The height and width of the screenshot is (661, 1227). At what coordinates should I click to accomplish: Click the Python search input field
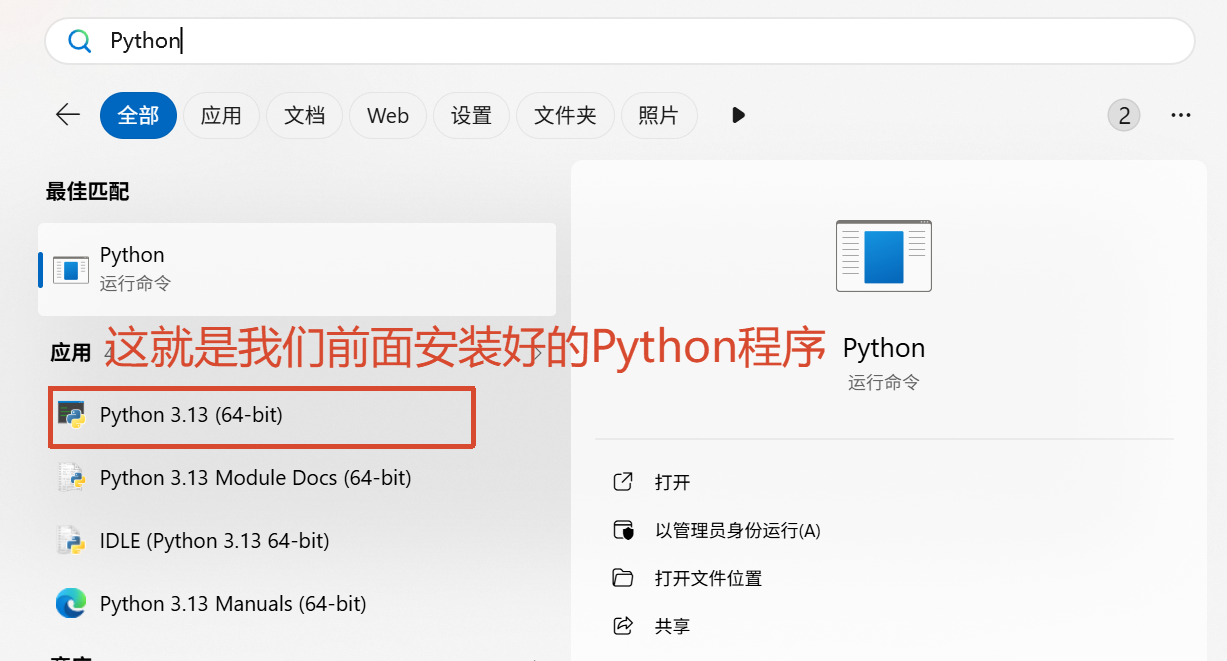tap(620, 41)
